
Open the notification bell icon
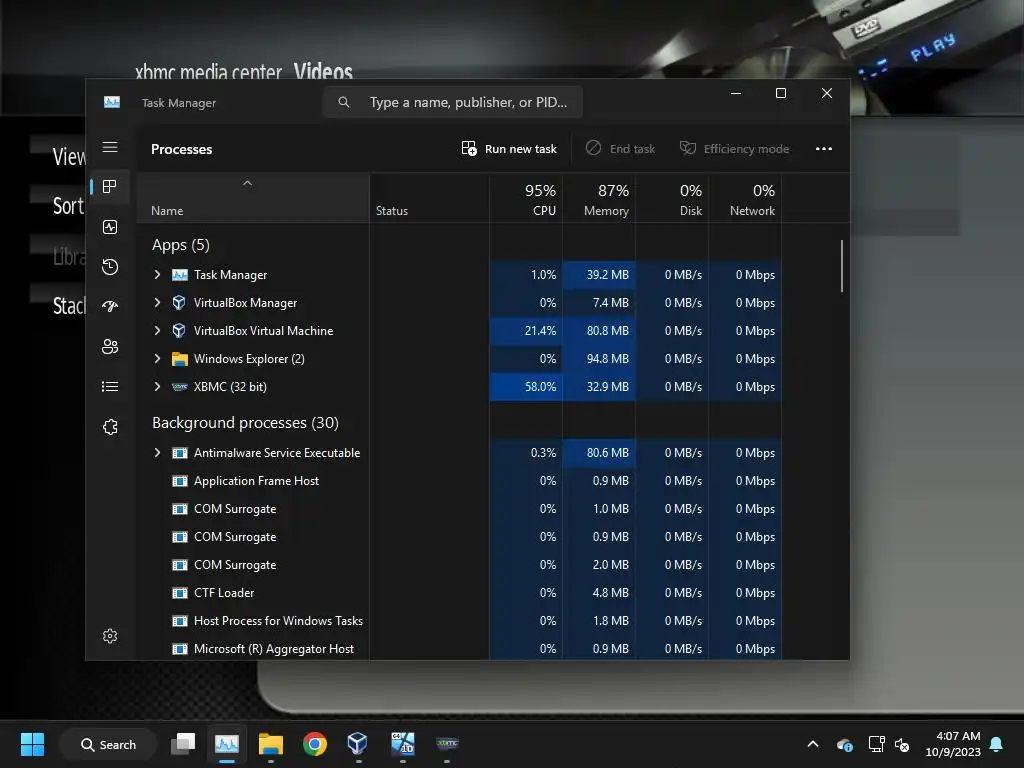(996, 744)
